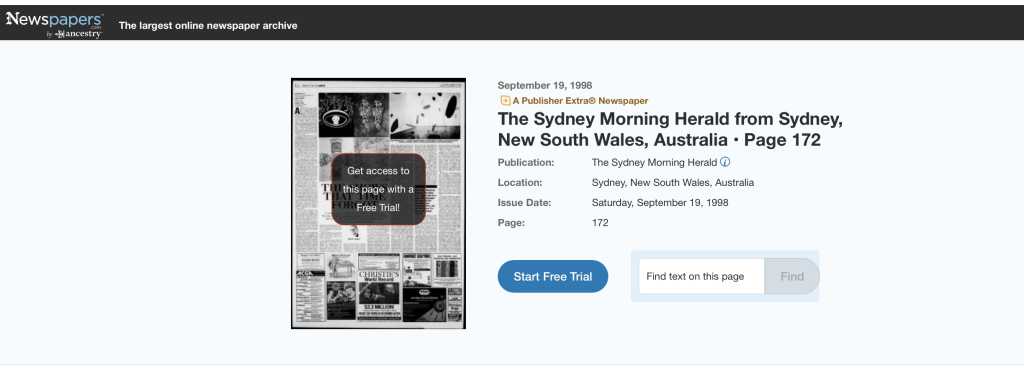This screenshot has height=371, width=1024.
Task: Click the Newspapers.com logo
Action: tap(55, 24)
